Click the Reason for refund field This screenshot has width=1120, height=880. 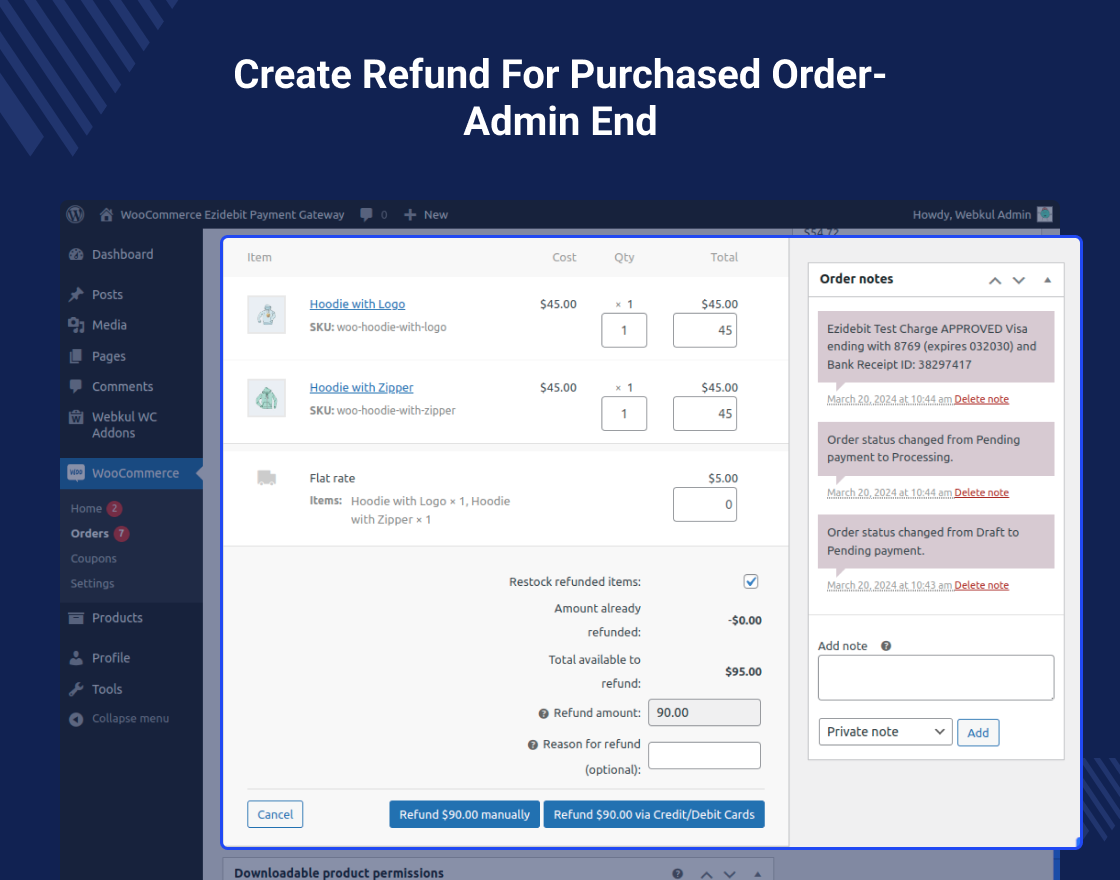click(x=704, y=756)
